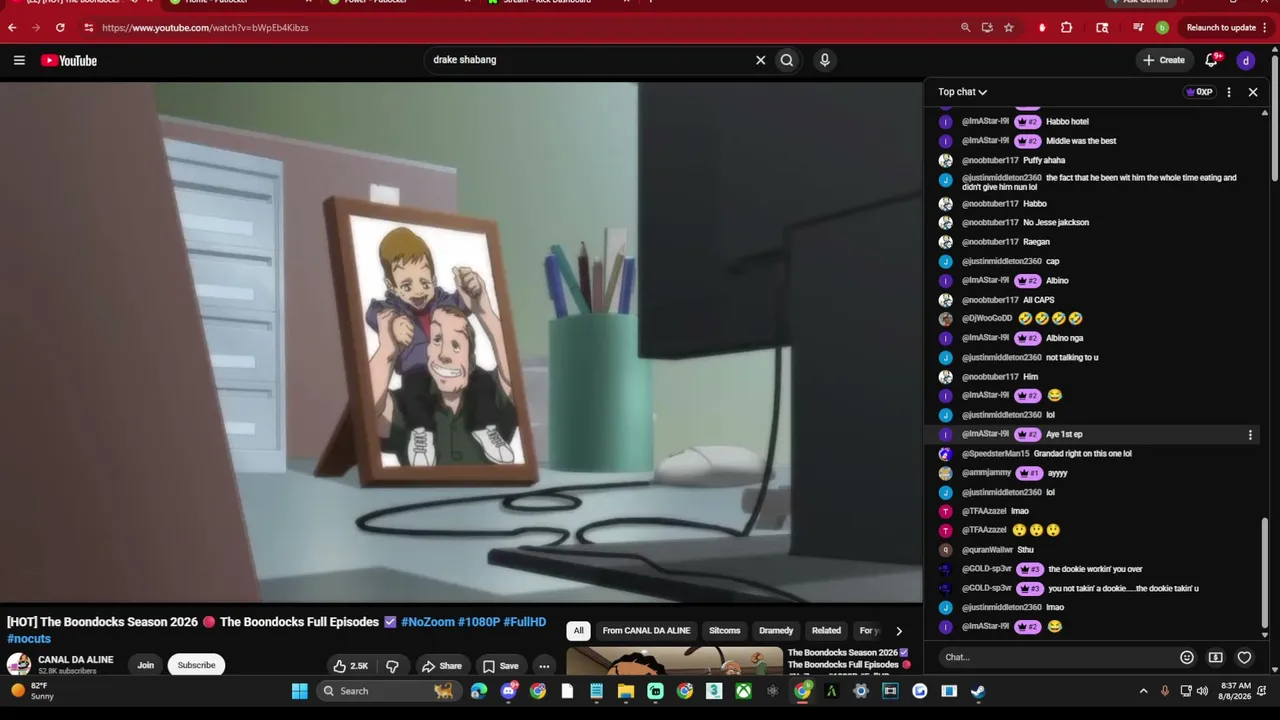Viewport: 1280px width, 720px height.
Task: Click the chat message 'the dookie workin' you over'
Action: pos(1095,569)
